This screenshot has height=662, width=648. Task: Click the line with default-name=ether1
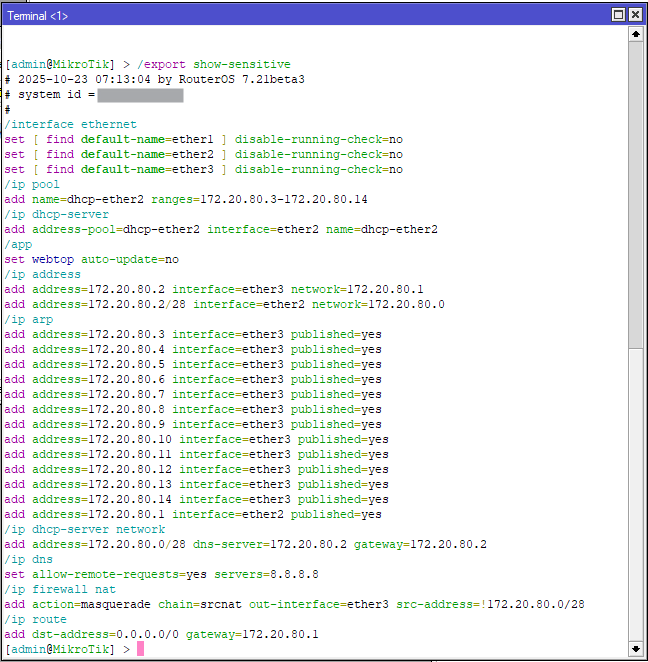point(203,139)
